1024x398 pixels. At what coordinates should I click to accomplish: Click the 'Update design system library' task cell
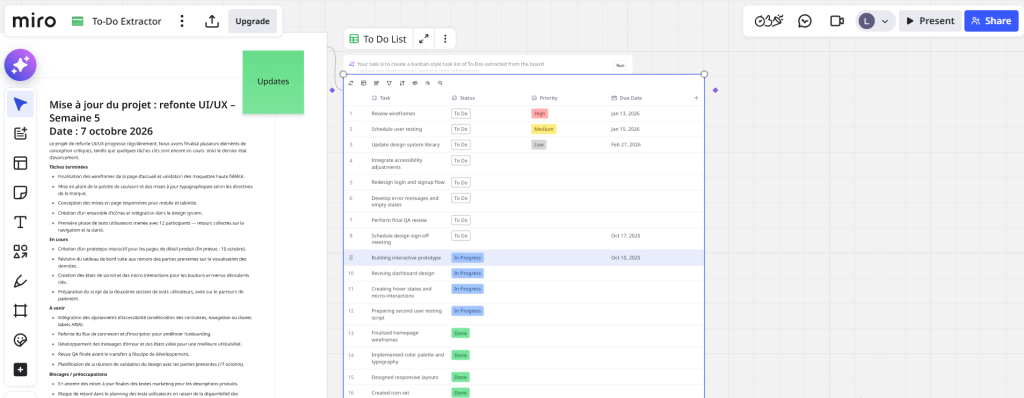tap(405, 145)
